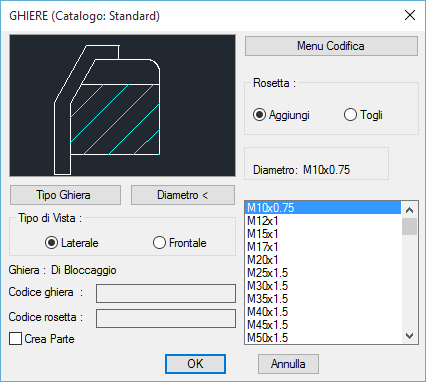Click the ghiera preview image

[x=122, y=105]
